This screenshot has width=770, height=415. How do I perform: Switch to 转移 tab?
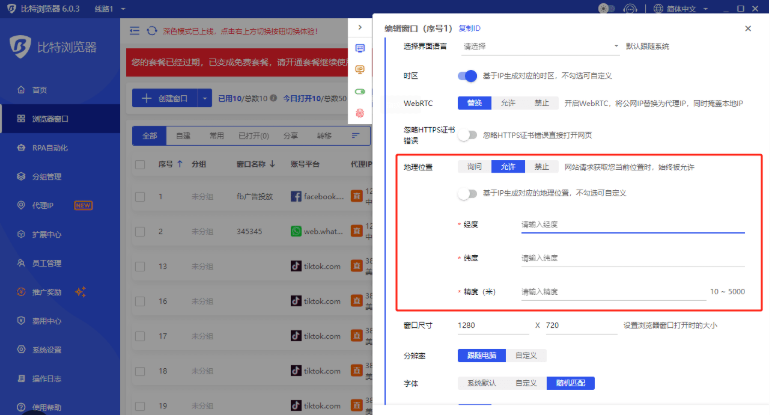tap(324, 136)
